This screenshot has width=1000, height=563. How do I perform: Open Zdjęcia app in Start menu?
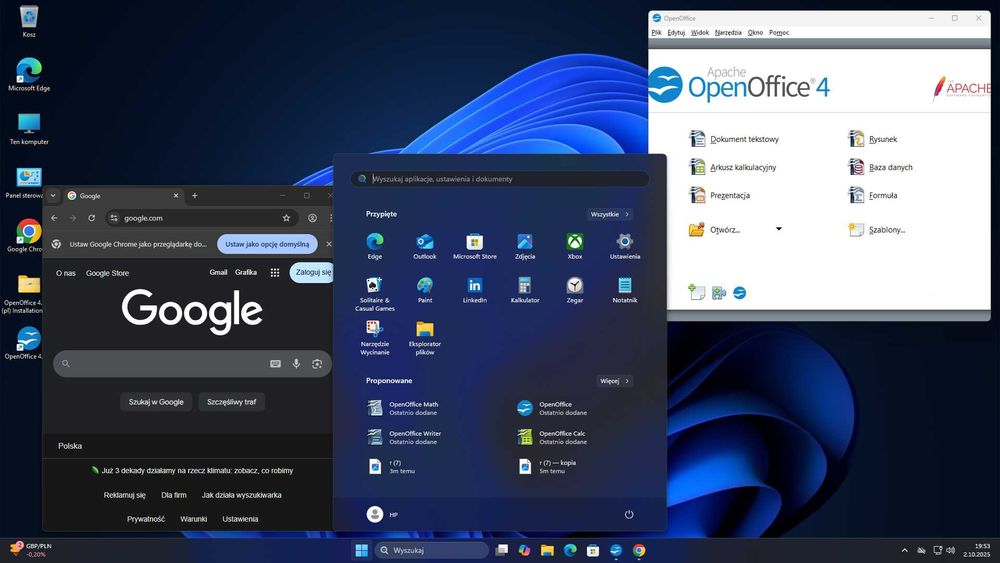pyautogui.click(x=525, y=246)
